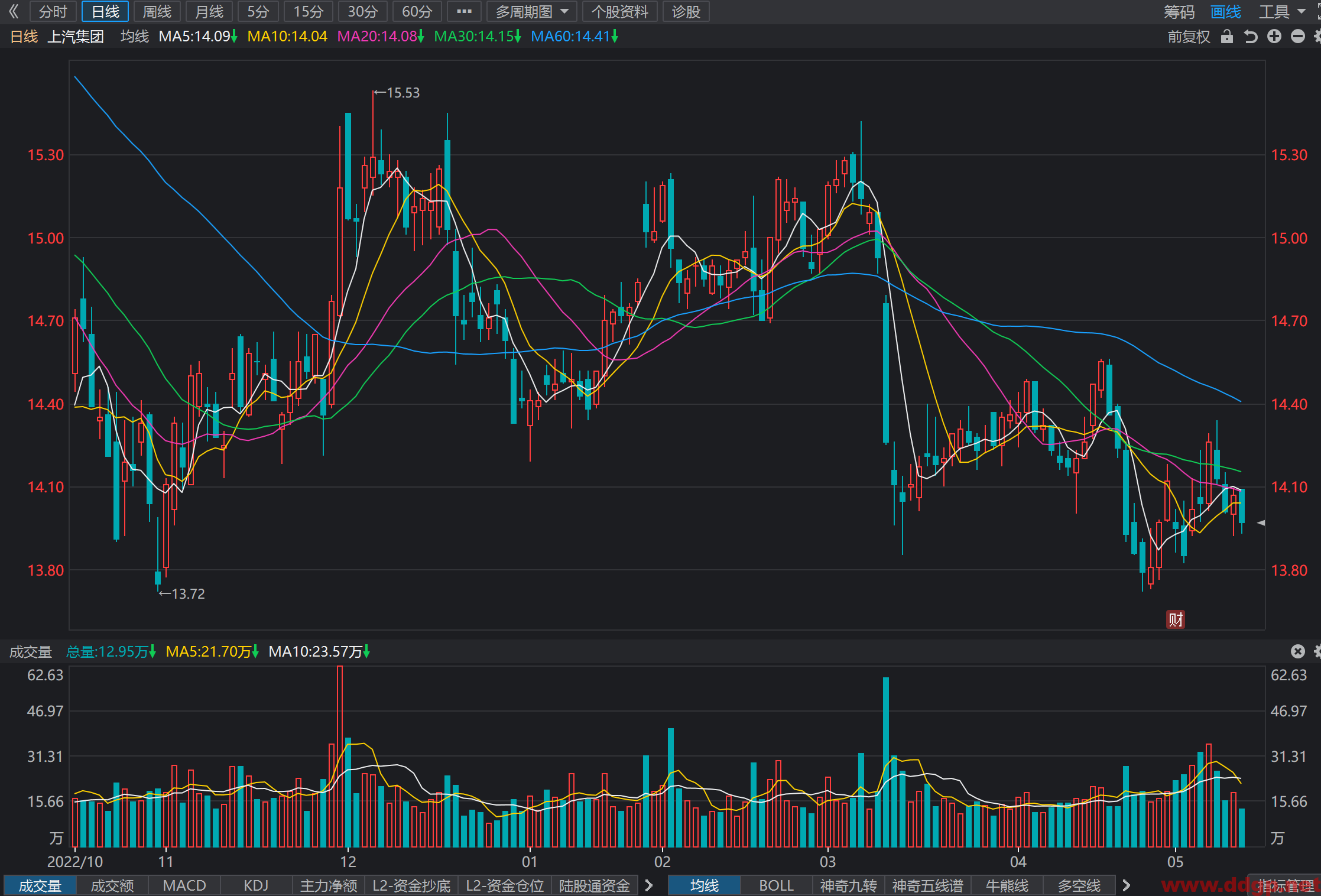Select the 5分 period
This screenshot has height=896, width=1321.
[x=258, y=11]
